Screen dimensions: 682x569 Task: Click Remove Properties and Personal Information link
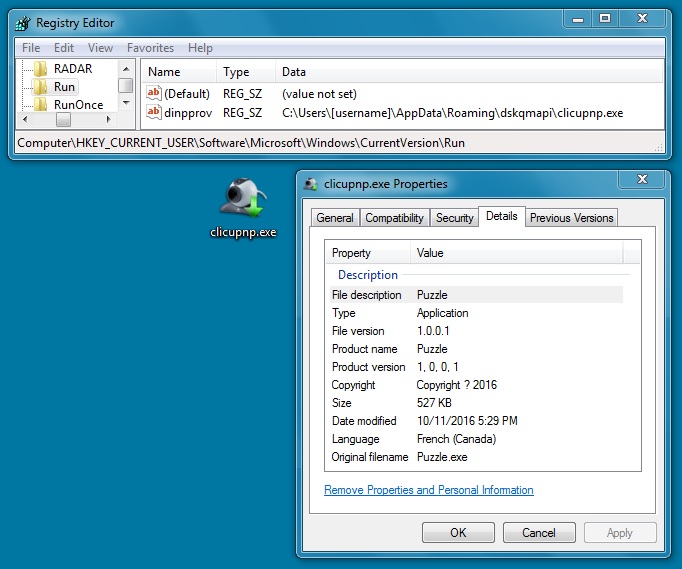click(429, 490)
